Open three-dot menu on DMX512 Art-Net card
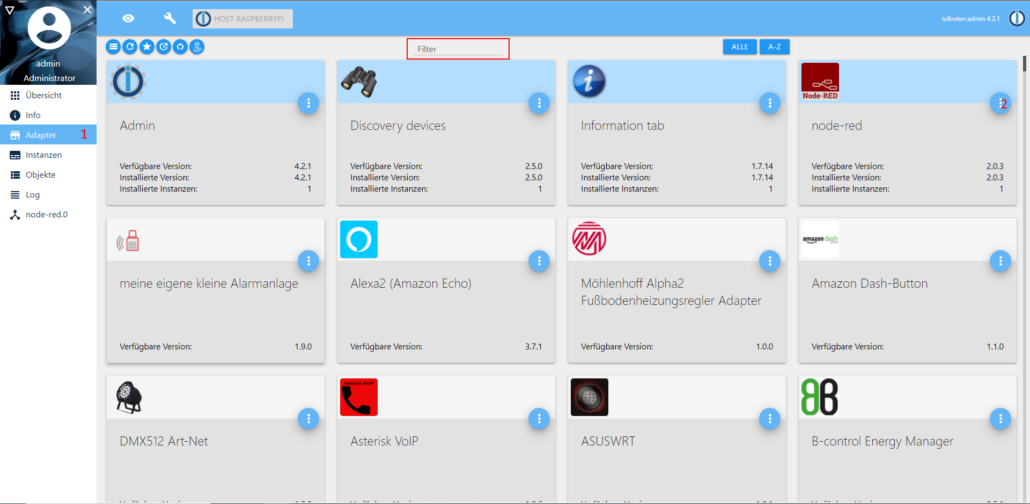 (x=309, y=419)
